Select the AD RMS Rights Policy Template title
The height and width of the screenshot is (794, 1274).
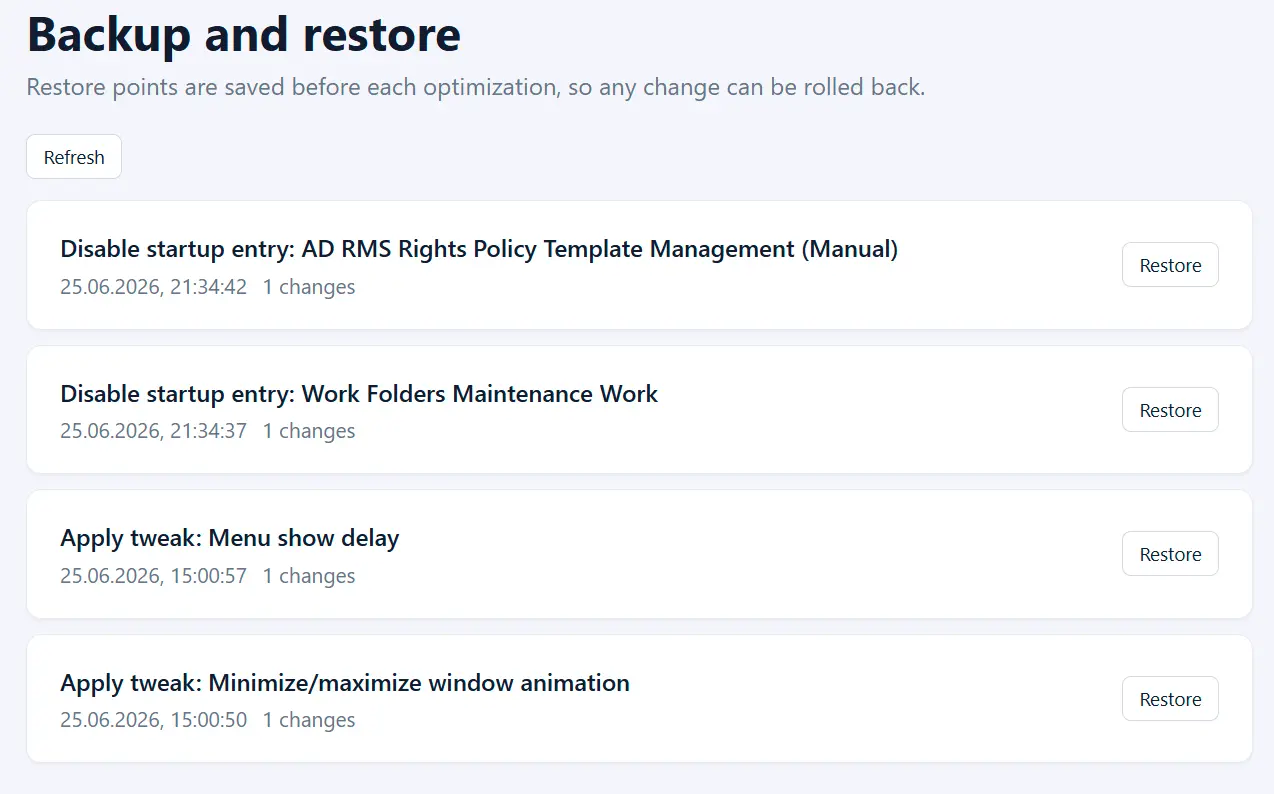click(x=479, y=249)
